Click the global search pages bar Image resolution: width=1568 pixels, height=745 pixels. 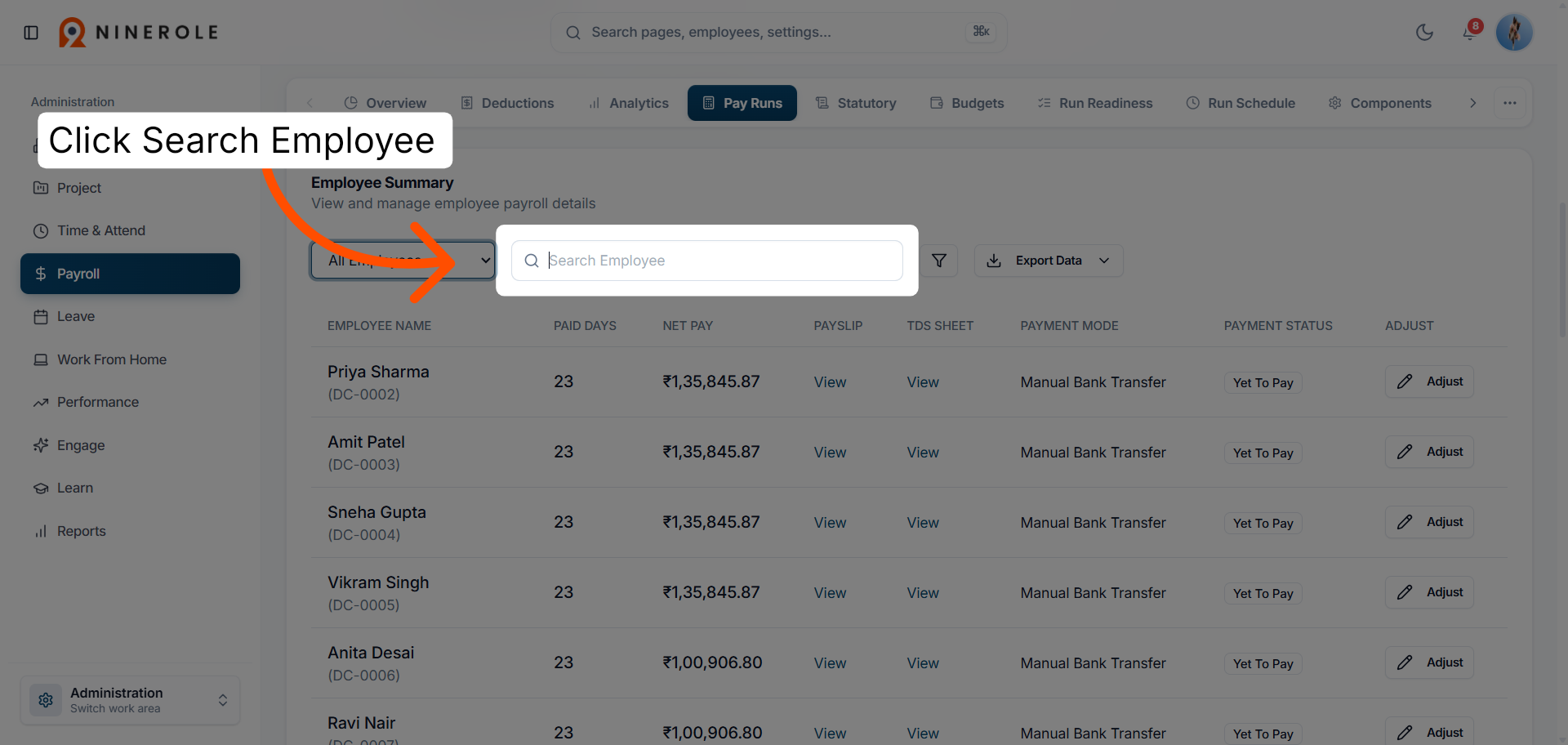pos(778,33)
